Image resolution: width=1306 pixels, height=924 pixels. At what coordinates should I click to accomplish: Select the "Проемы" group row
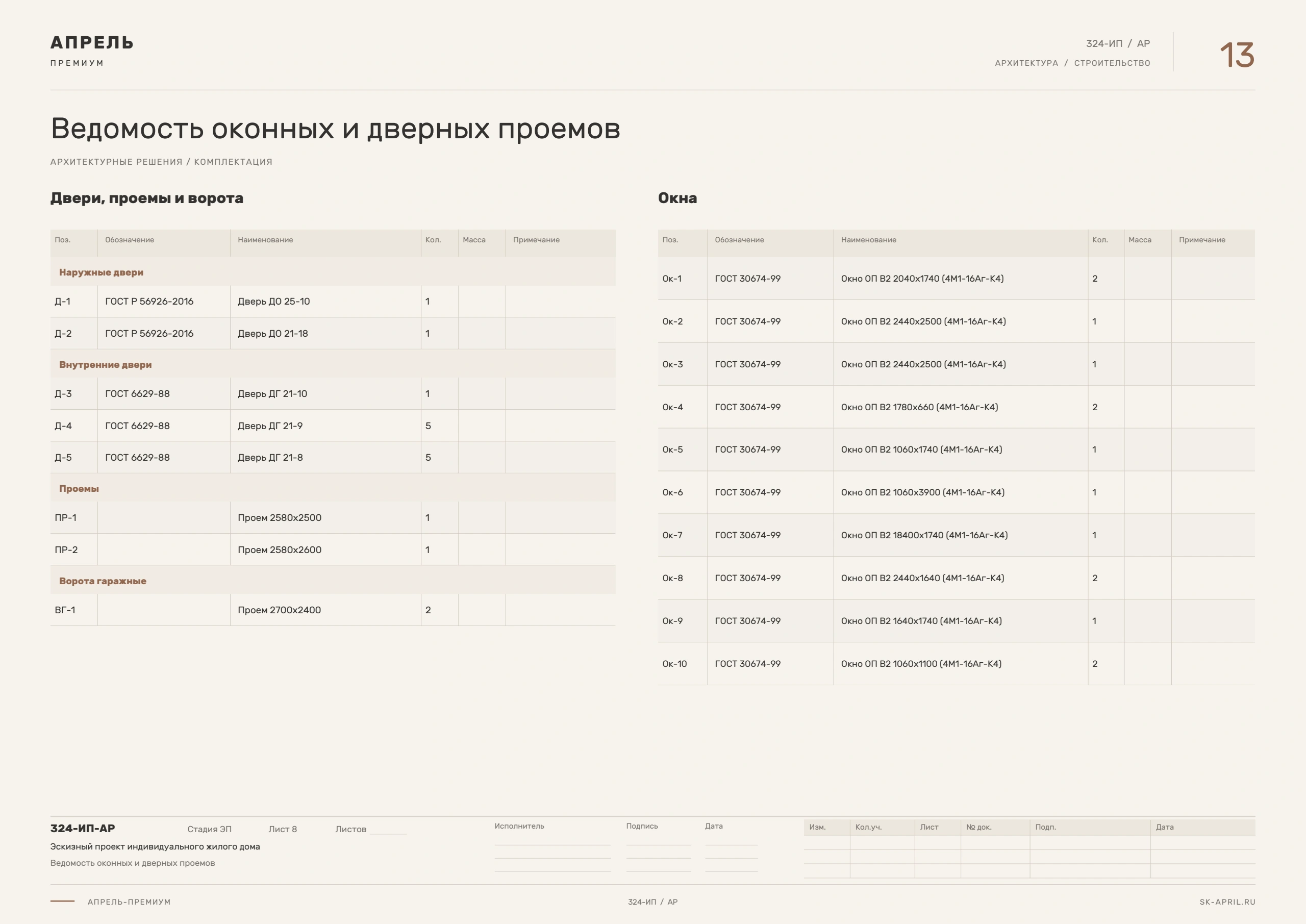pos(333,488)
